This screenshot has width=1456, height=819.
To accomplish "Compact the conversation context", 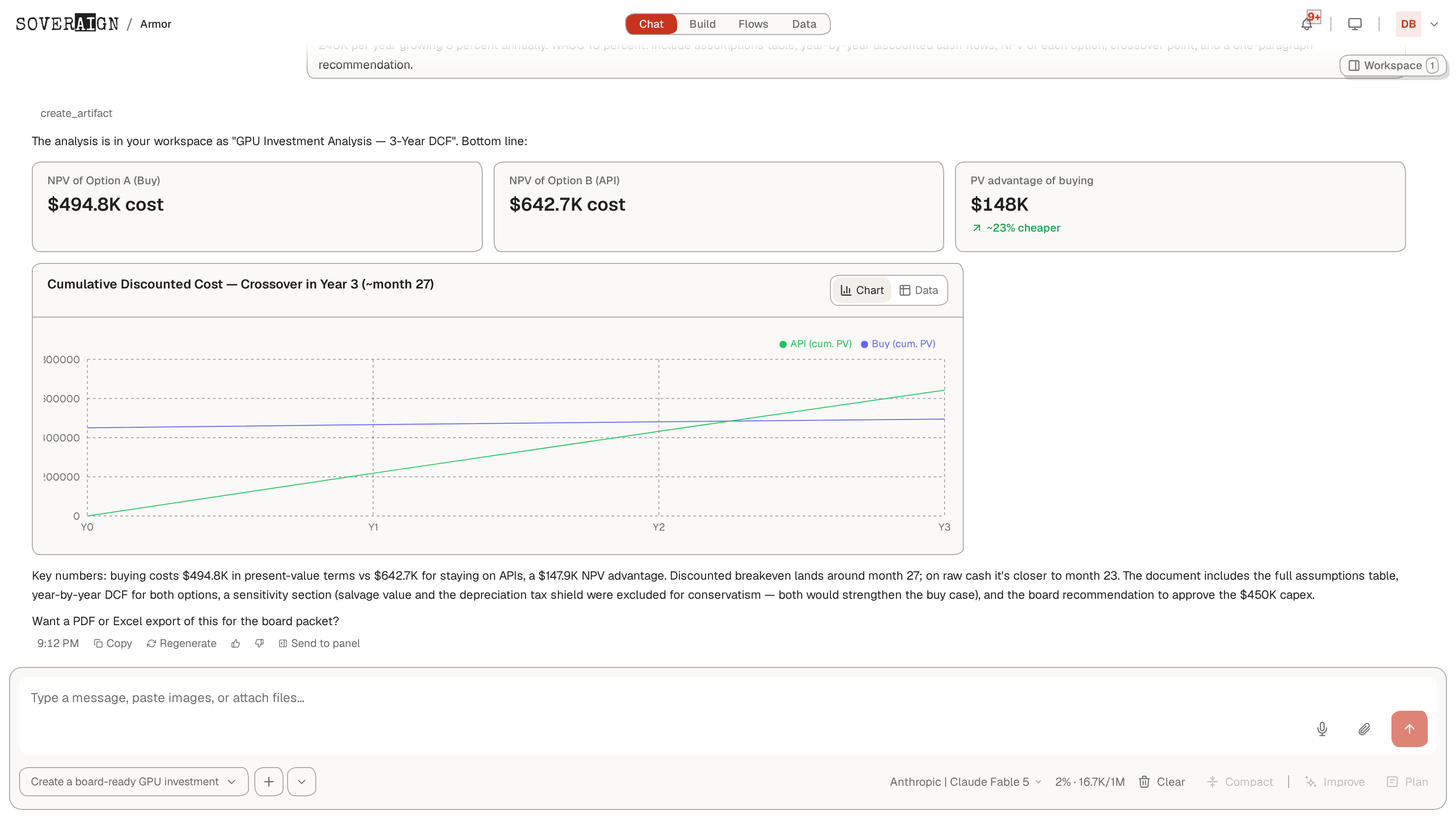I will (1239, 782).
